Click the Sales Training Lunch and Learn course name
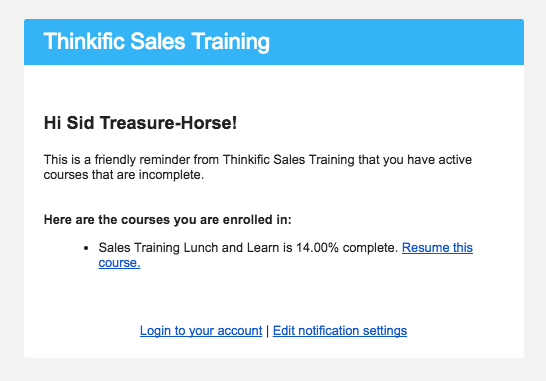The width and height of the screenshot is (546, 381). tap(189, 248)
